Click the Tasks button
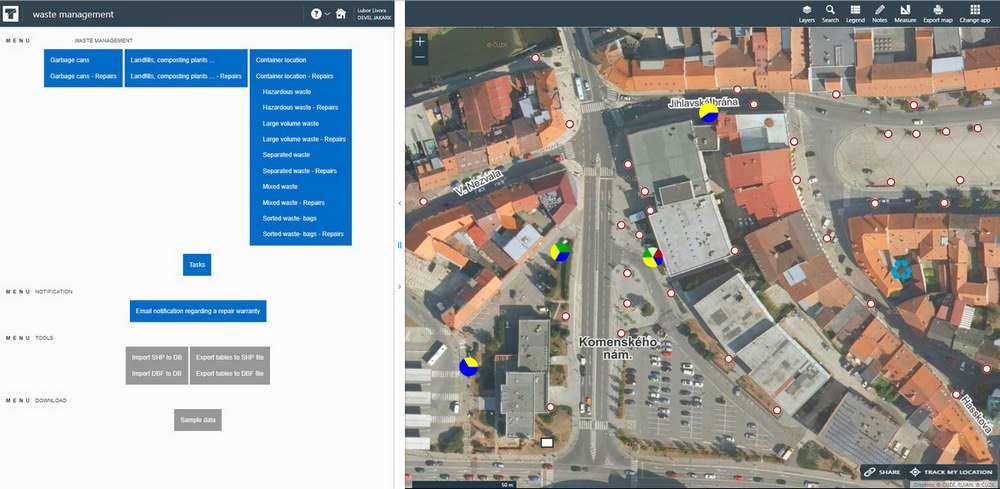 pyautogui.click(x=197, y=265)
